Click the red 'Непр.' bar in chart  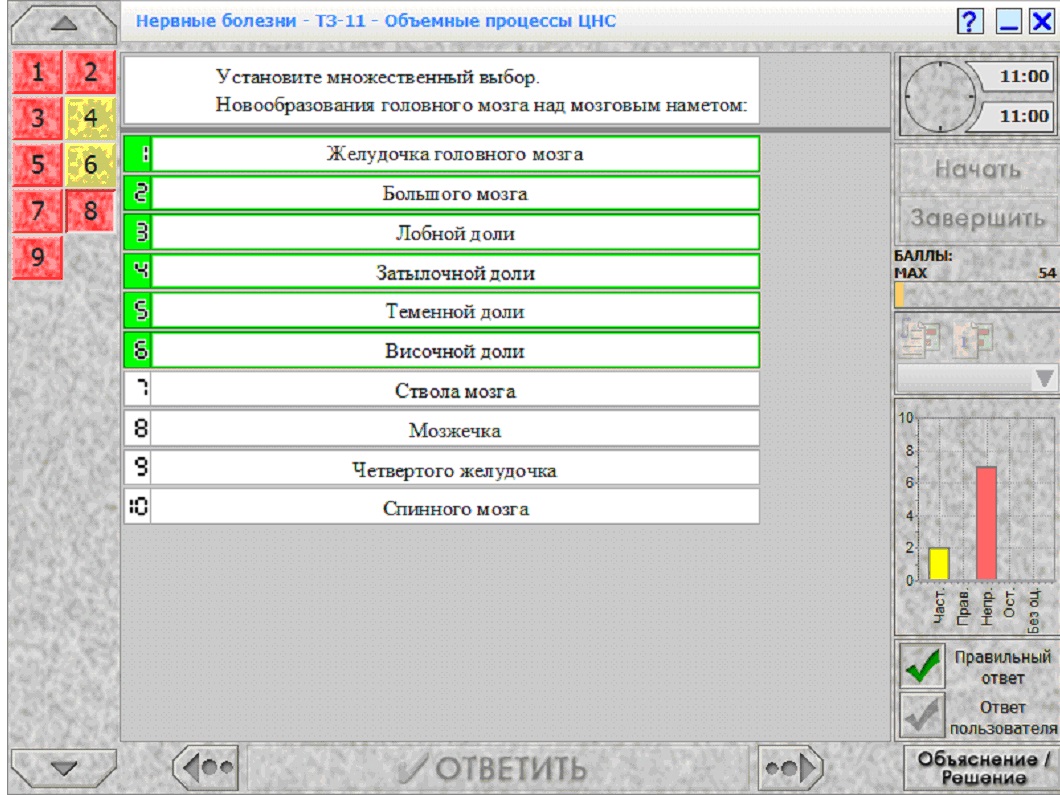[986, 523]
